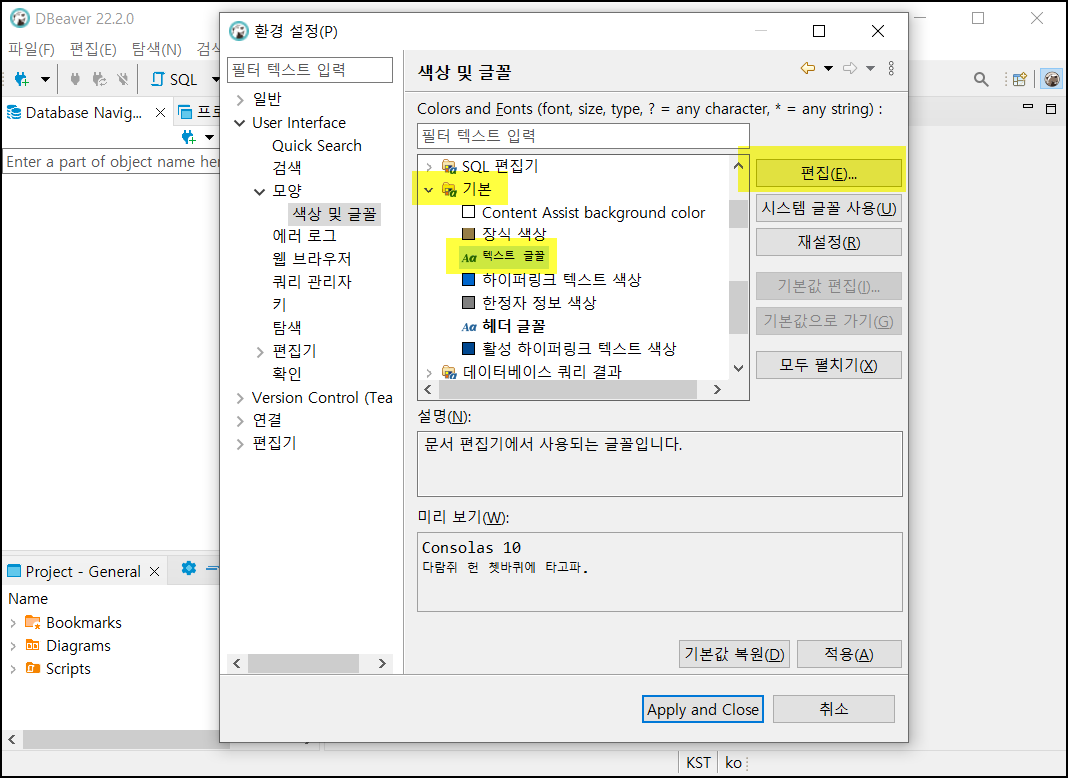Select the DBeaver perspective beaver icon
Viewport: 1068px width, 778px height.
coord(1052,79)
